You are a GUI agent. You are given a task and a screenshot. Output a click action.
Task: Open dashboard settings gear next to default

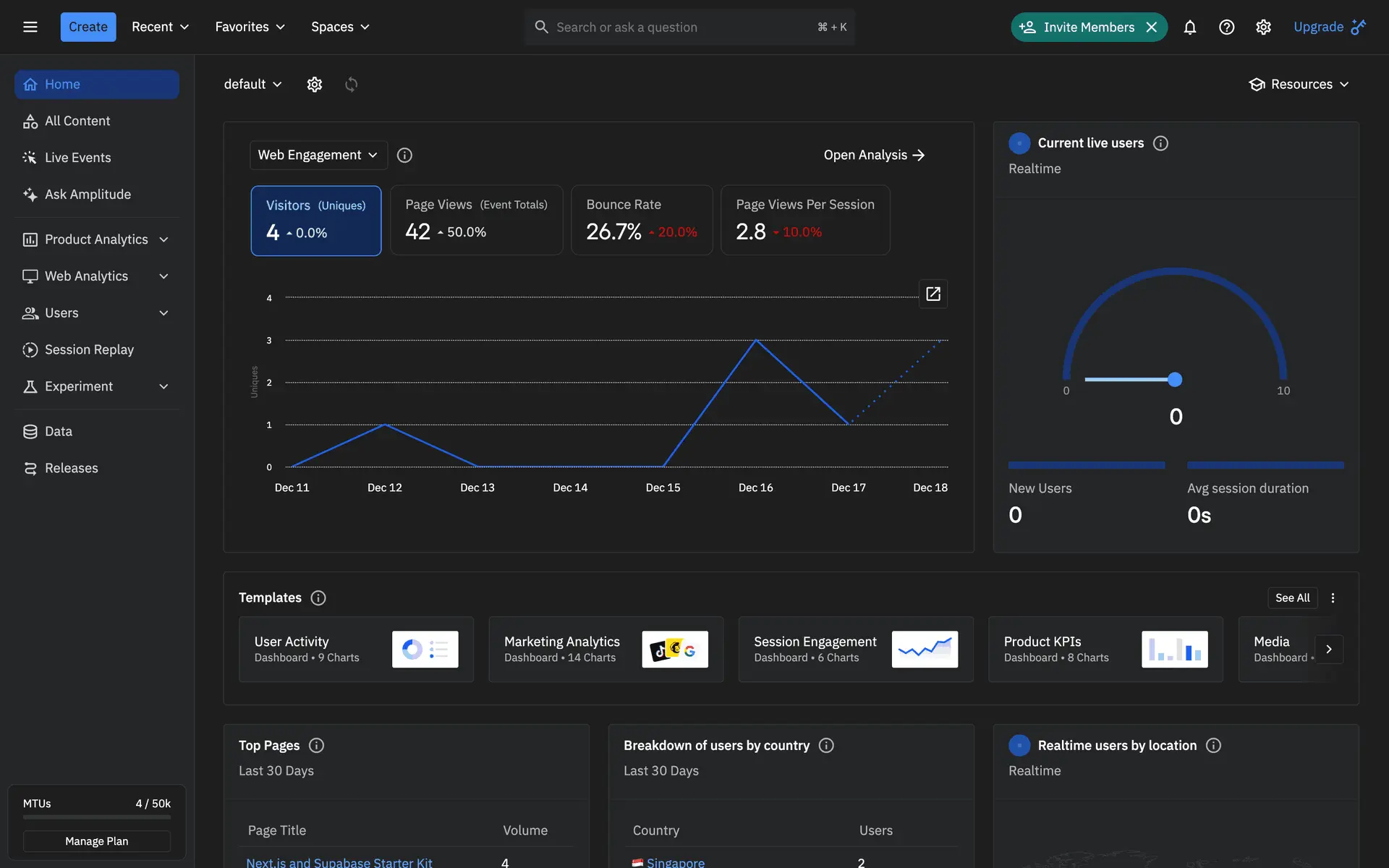tap(314, 84)
